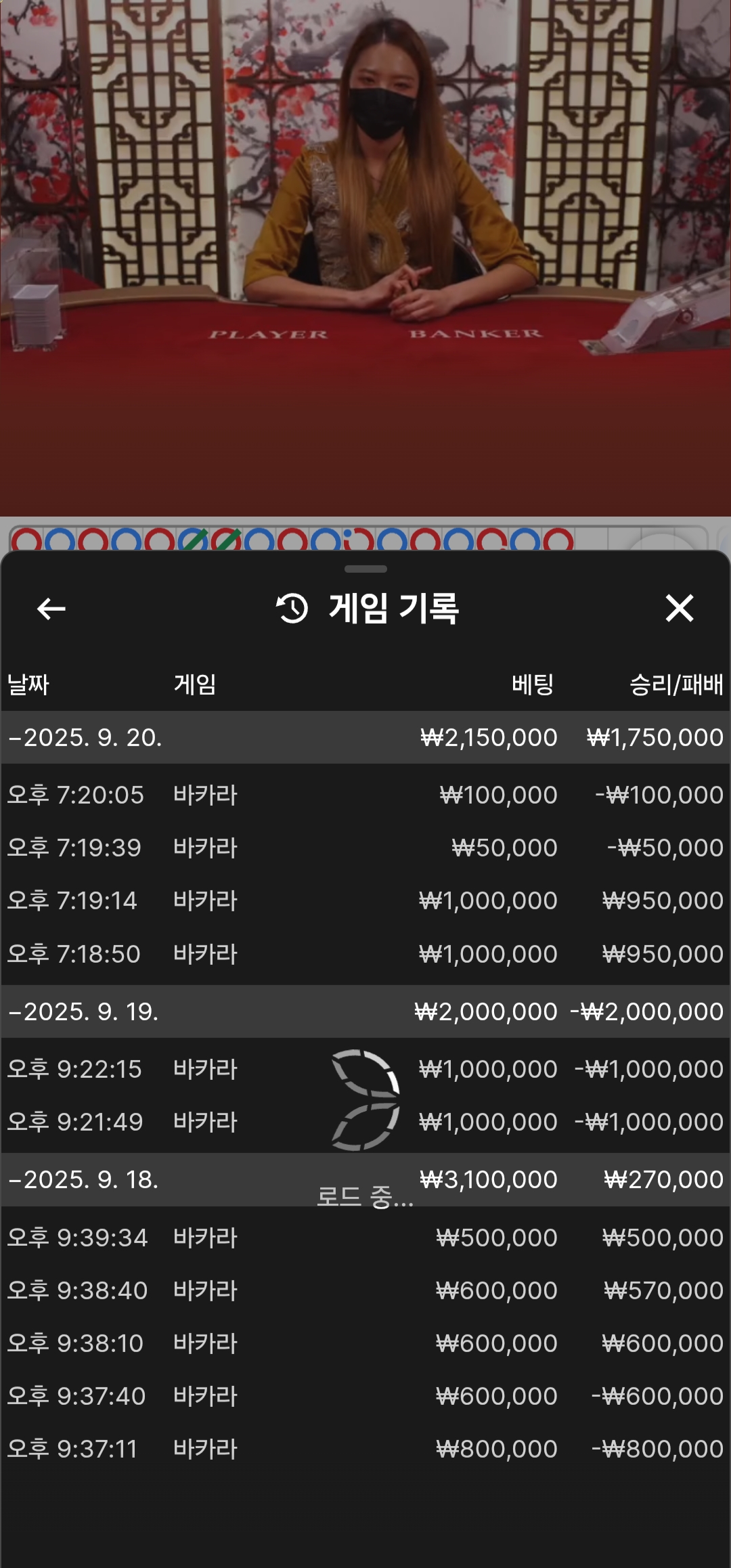The height and width of the screenshot is (1568, 731).
Task: Click the 바카라 label in the 9:37:11 row
Action: pyautogui.click(x=205, y=1449)
